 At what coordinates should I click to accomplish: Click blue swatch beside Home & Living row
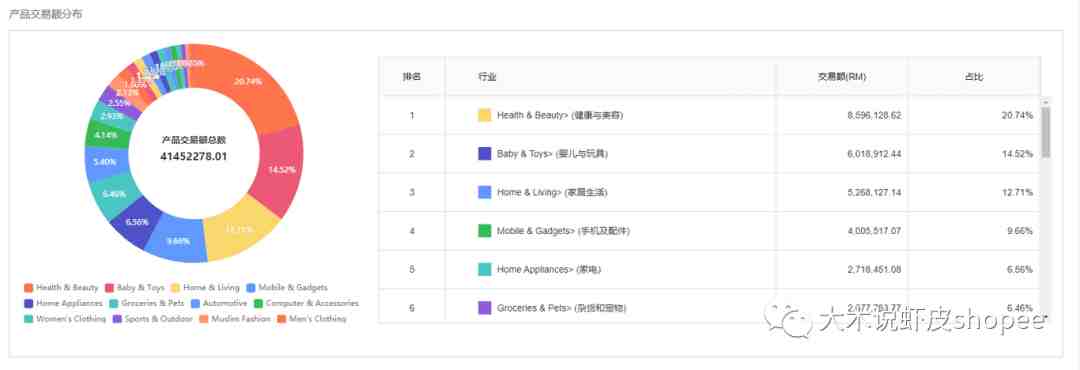click(485, 192)
